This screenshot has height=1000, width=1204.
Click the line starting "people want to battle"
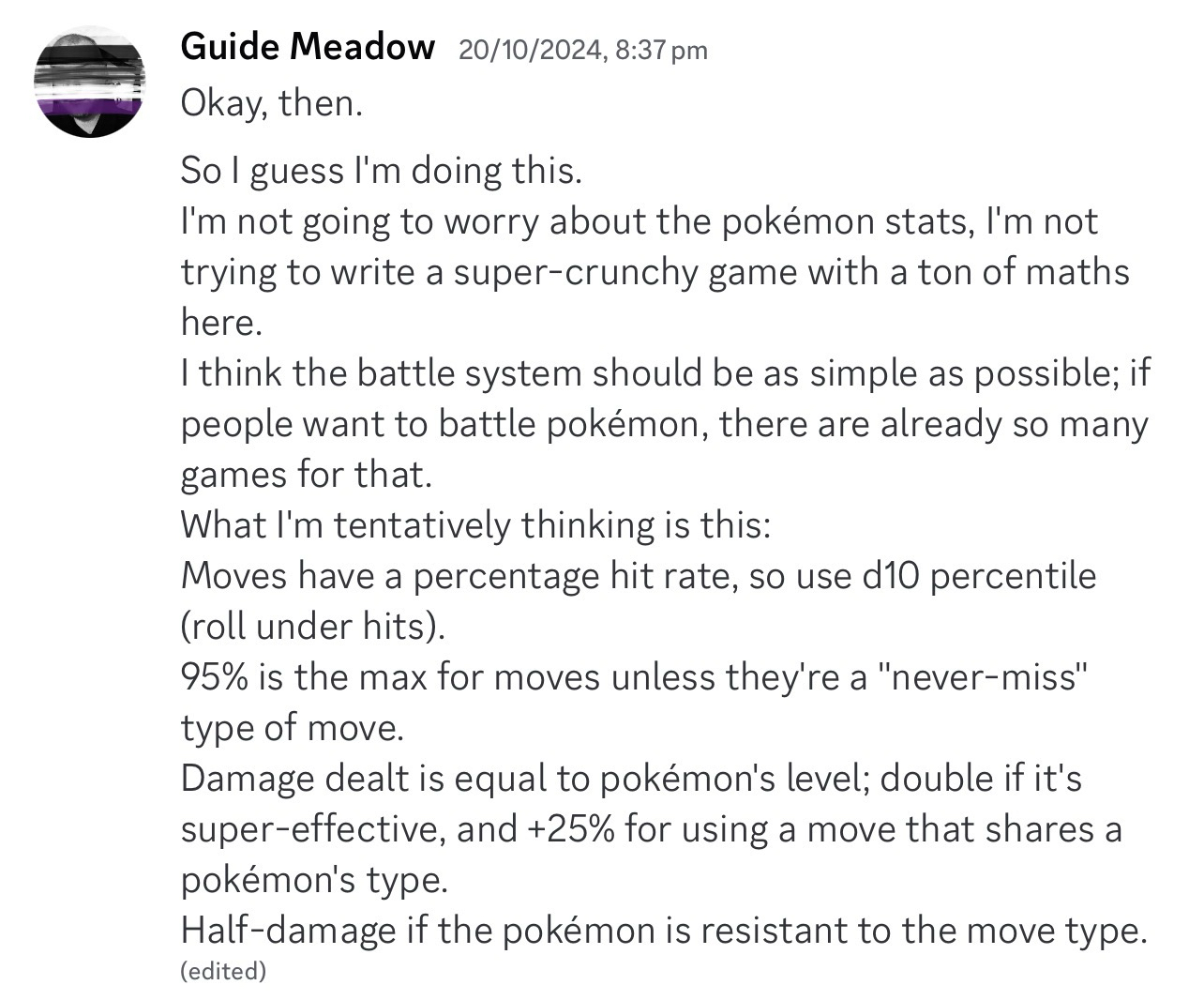click(x=664, y=424)
